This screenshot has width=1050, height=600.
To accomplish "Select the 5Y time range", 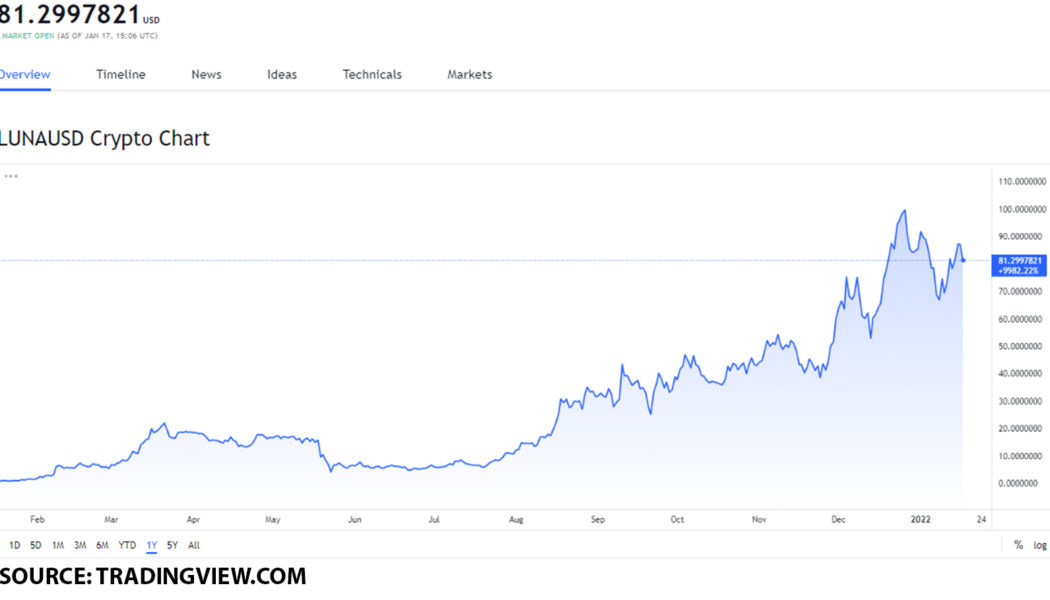I will [171, 545].
